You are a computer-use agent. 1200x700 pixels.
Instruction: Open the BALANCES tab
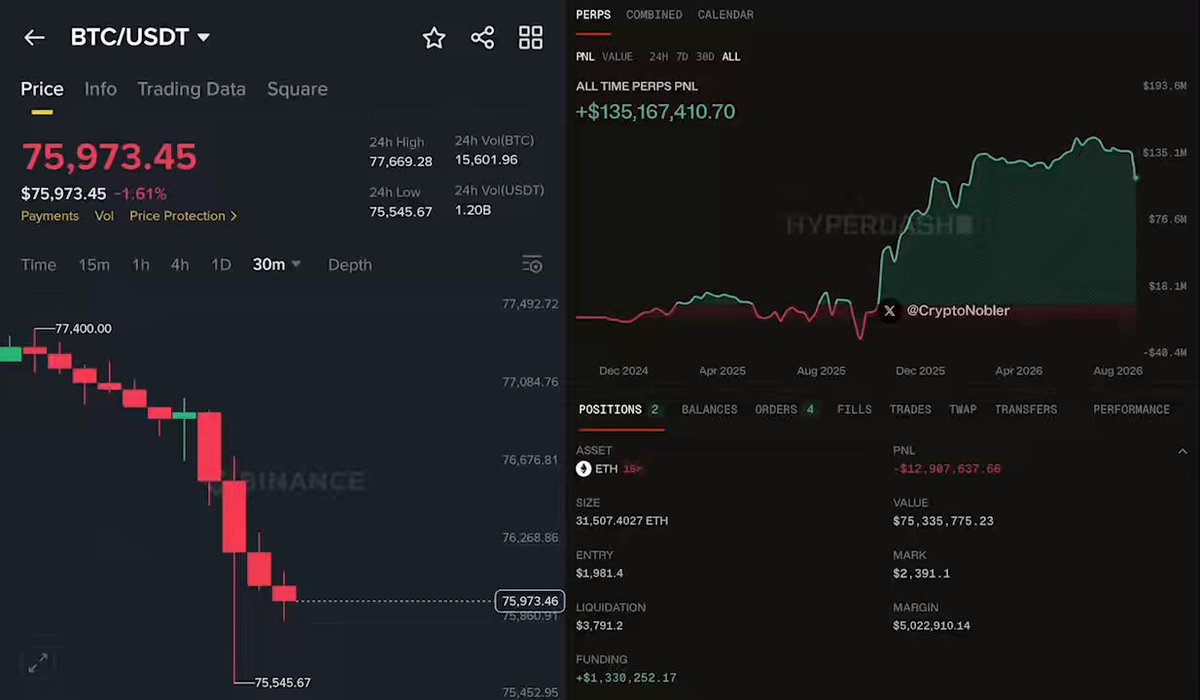point(709,410)
